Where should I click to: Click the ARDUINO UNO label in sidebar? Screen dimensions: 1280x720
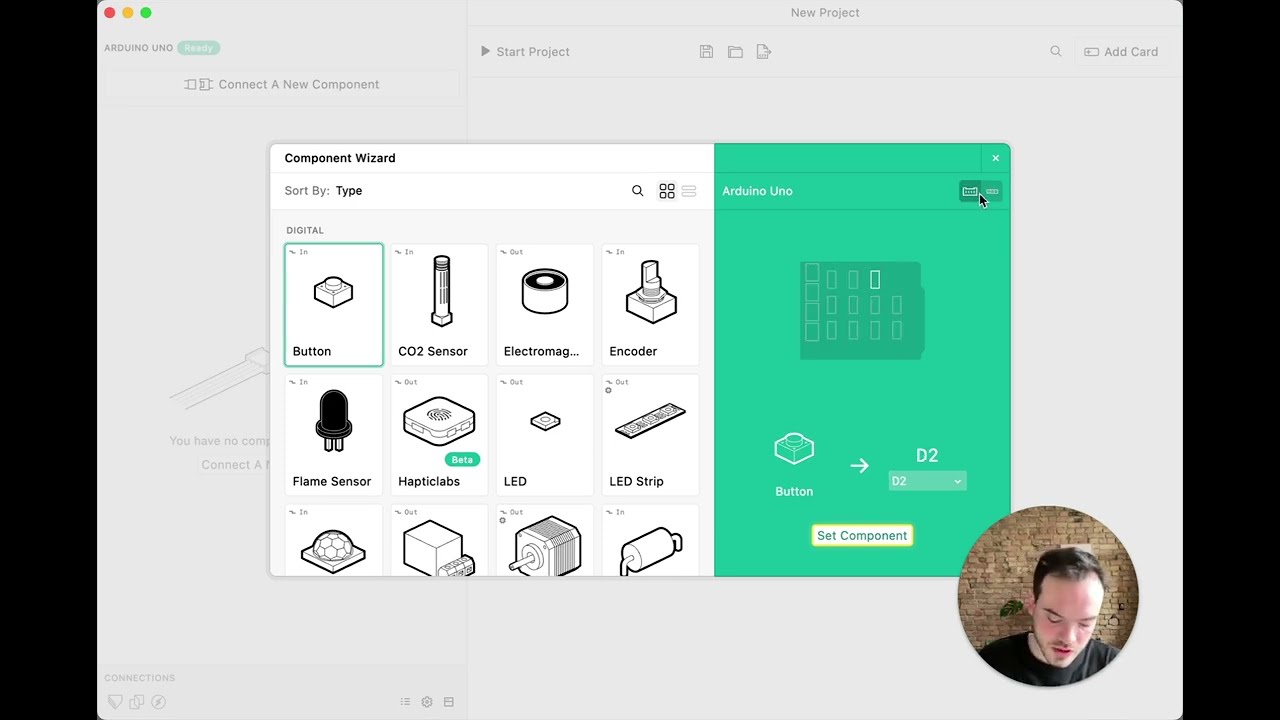click(139, 48)
